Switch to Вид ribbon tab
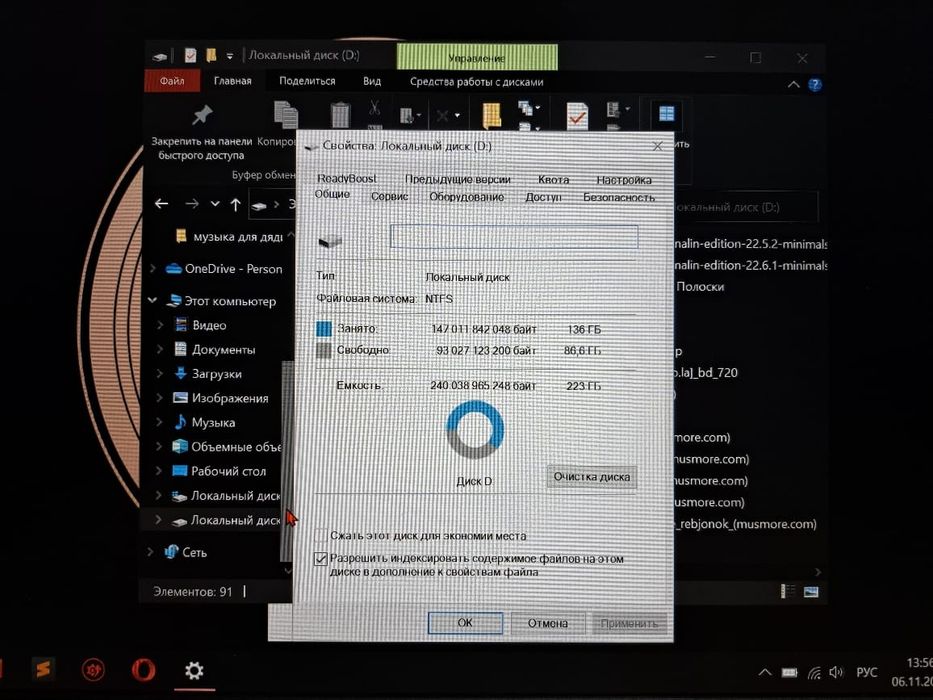The image size is (933, 700). click(372, 81)
